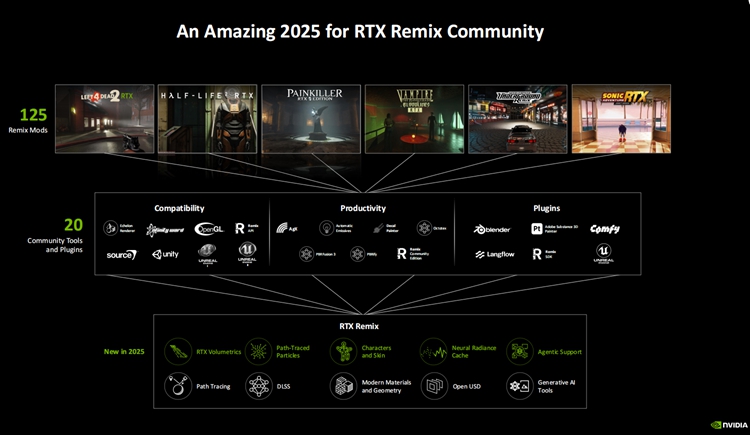Image resolution: width=750 pixels, height=435 pixels.
Task: Click the OpenGL logo under Compatibility
Action: [x=209, y=229]
